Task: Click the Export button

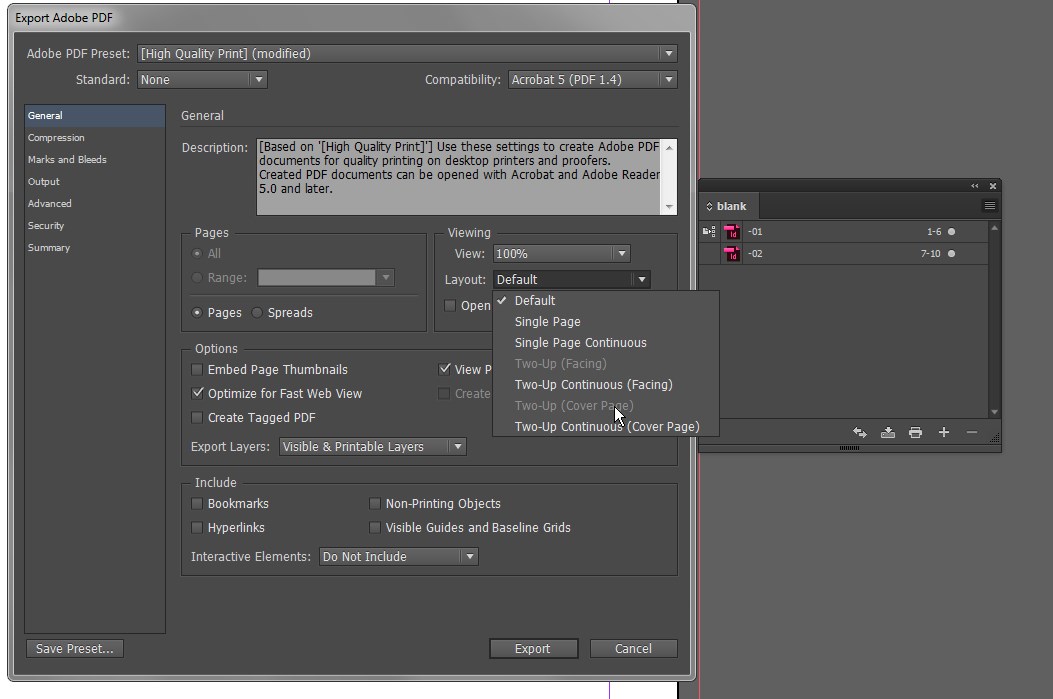Action: coord(533,649)
